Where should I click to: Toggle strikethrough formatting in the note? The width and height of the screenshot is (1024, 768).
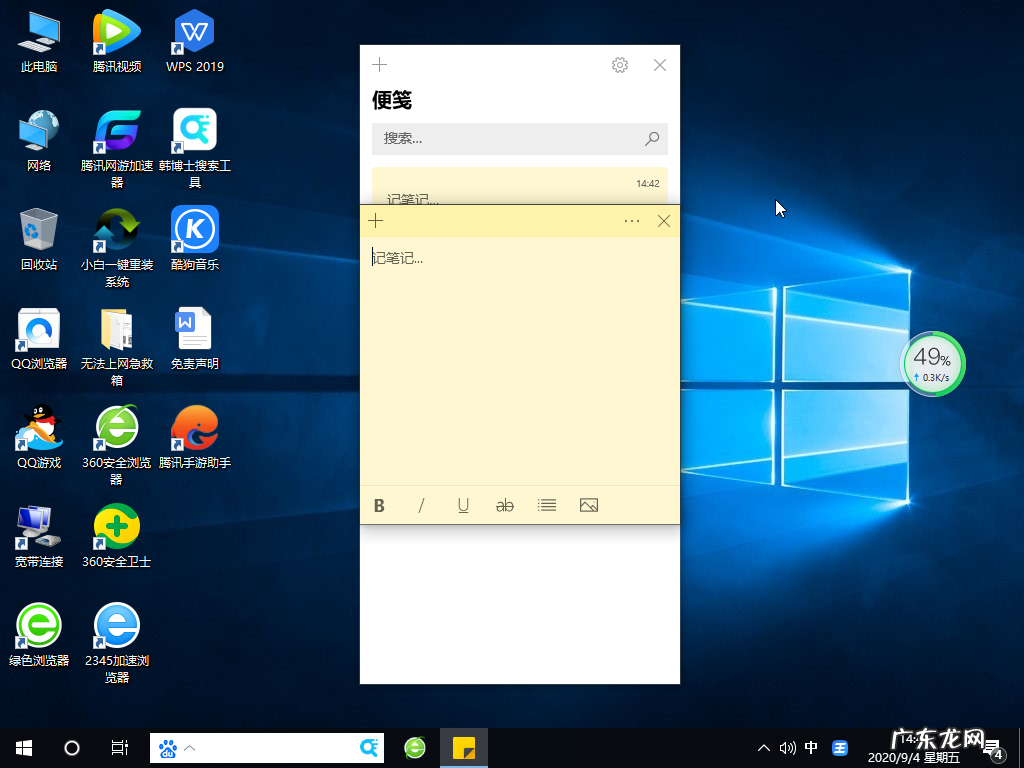click(505, 505)
